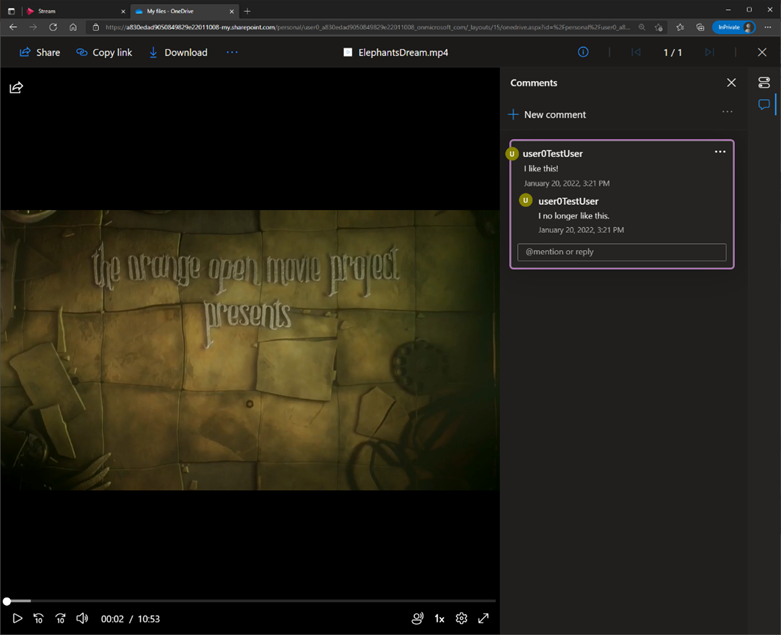Open a new browser tab
The image size is (781, 635).
pos(248,11)
